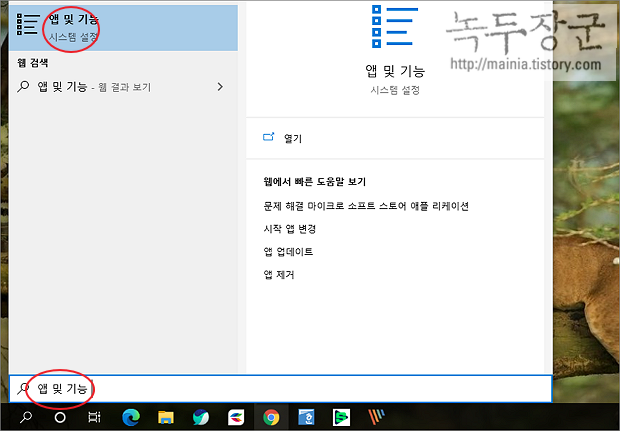Open File Explorer from taskbar
Viewport: 620px width, 431px height.
click(166, 417)
